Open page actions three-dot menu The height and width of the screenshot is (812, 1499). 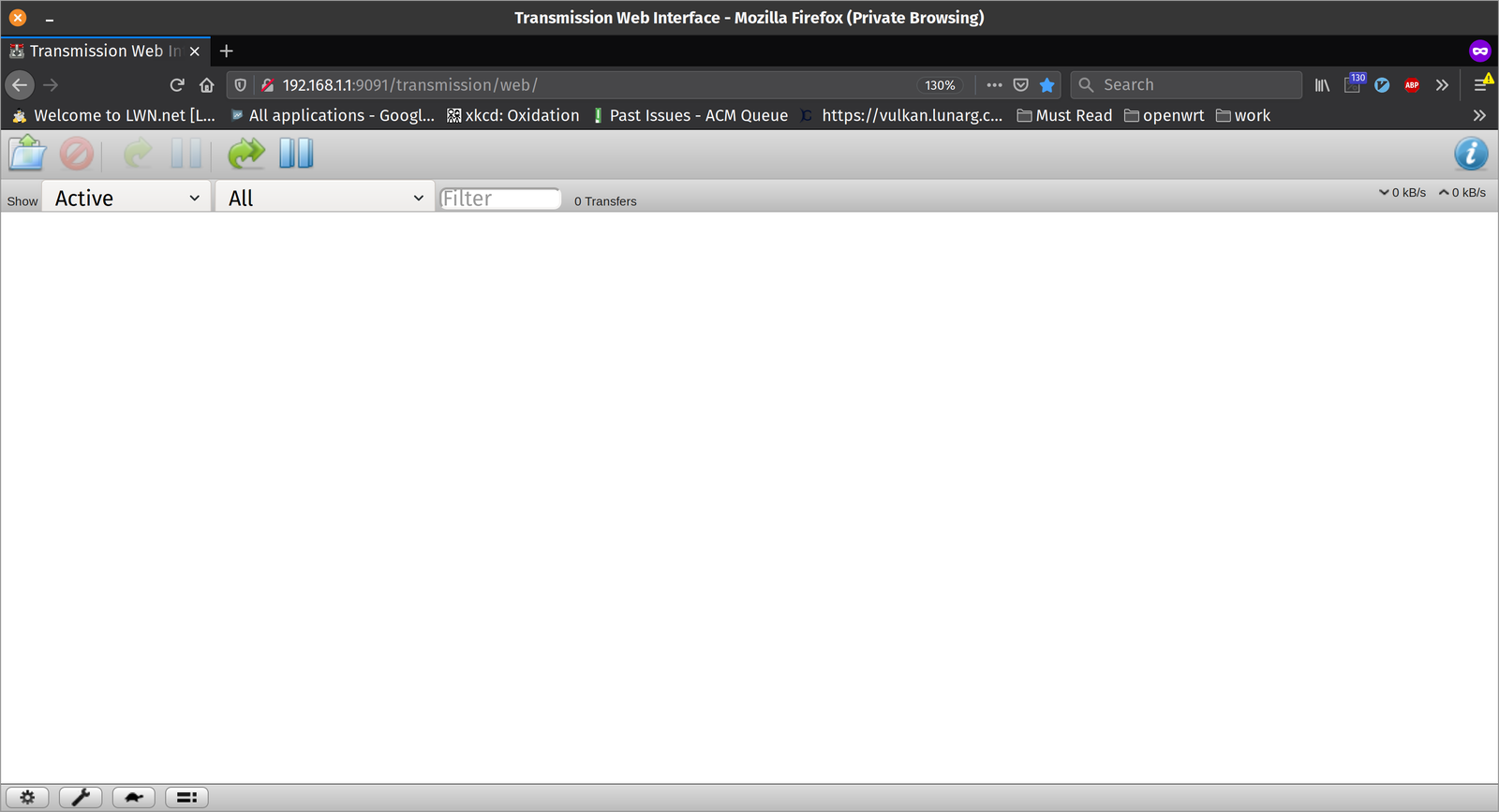coord(994,85)
